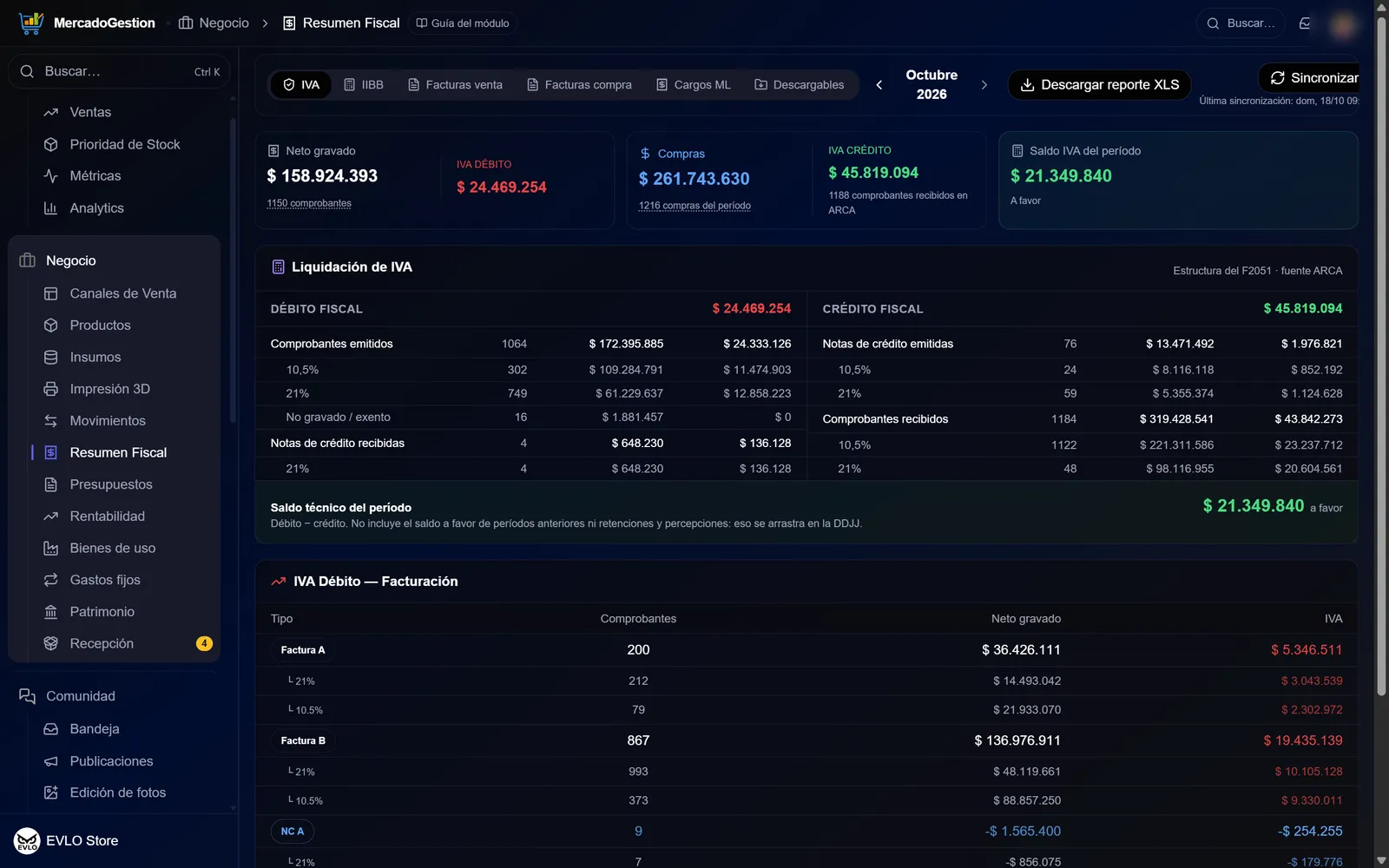This screenshot has height=868, width=1389.
Task: Click the Sincronizar button
Action: 1309,78
